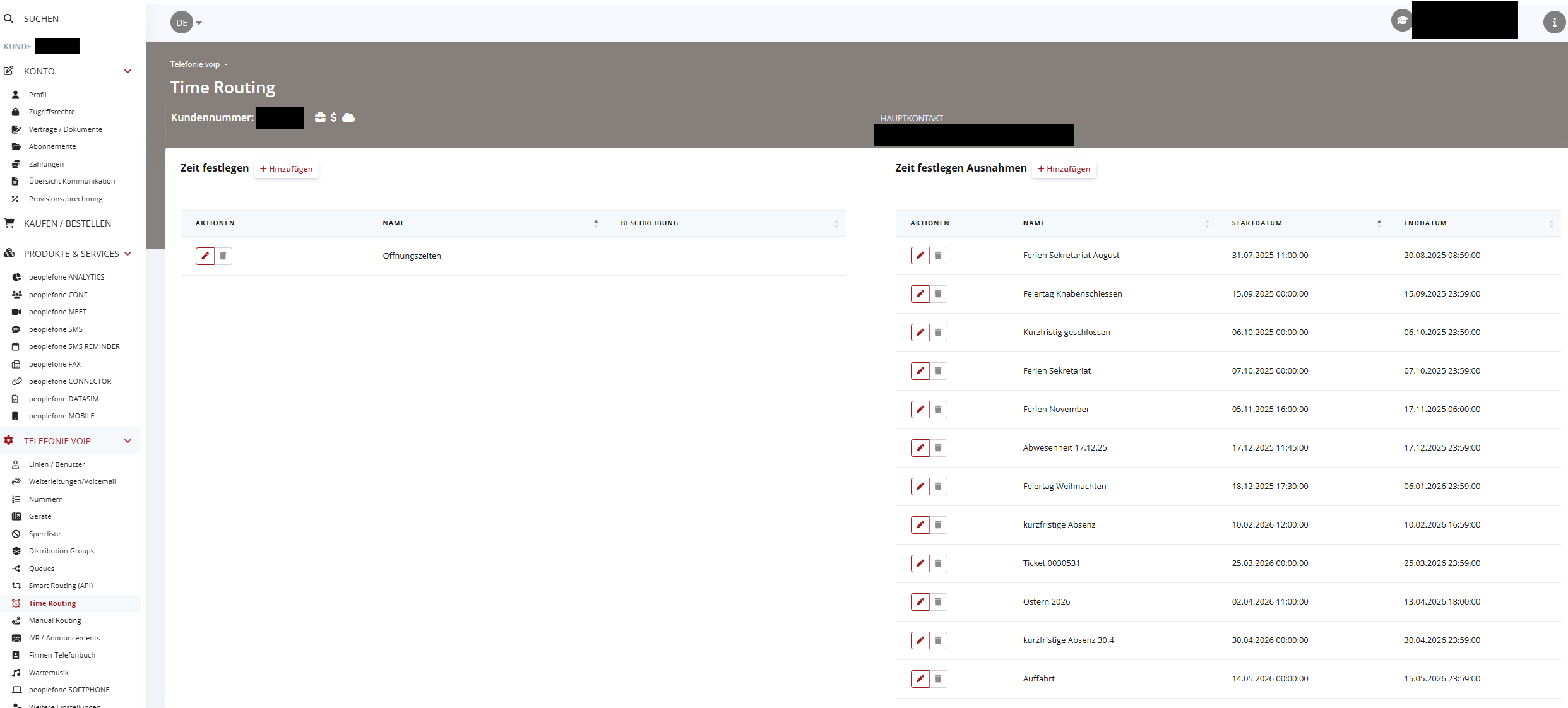This screenshot has width=1568, height=708.
Task: Delete the Öffnungszeiten time entry
Action: (x=223, y=256)
